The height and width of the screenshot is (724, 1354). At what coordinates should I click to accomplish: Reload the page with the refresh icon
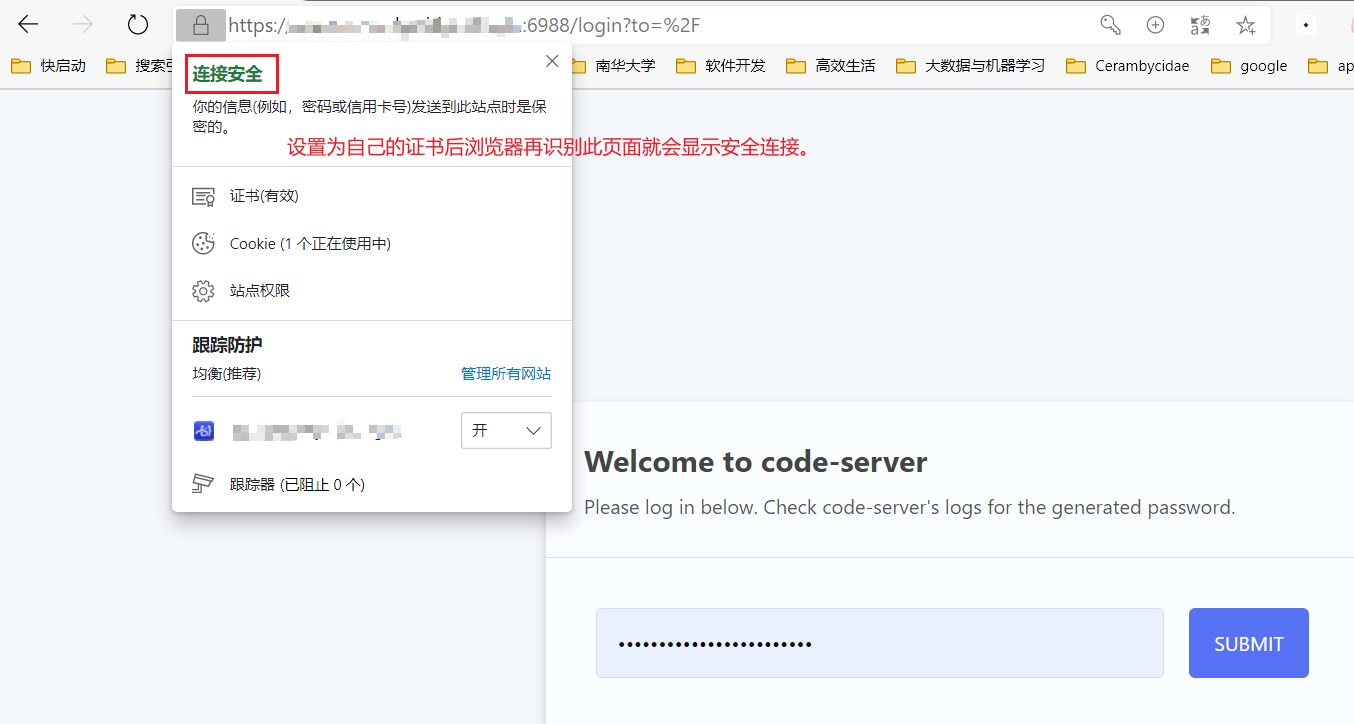[138, 25]
